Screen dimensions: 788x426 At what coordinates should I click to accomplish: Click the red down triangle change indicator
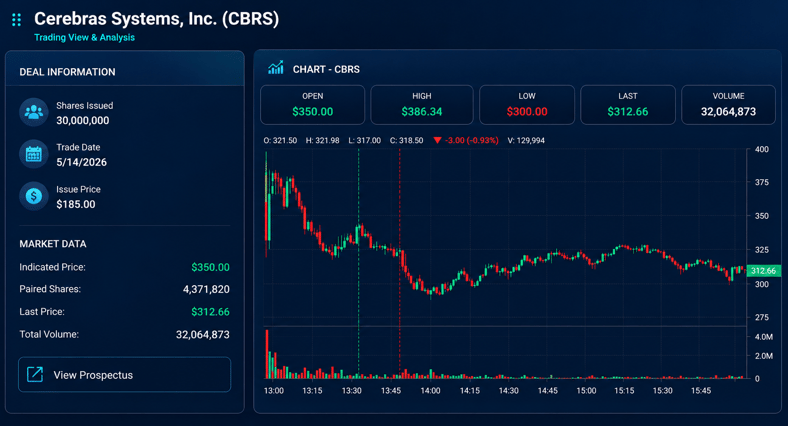click(437, 140)
